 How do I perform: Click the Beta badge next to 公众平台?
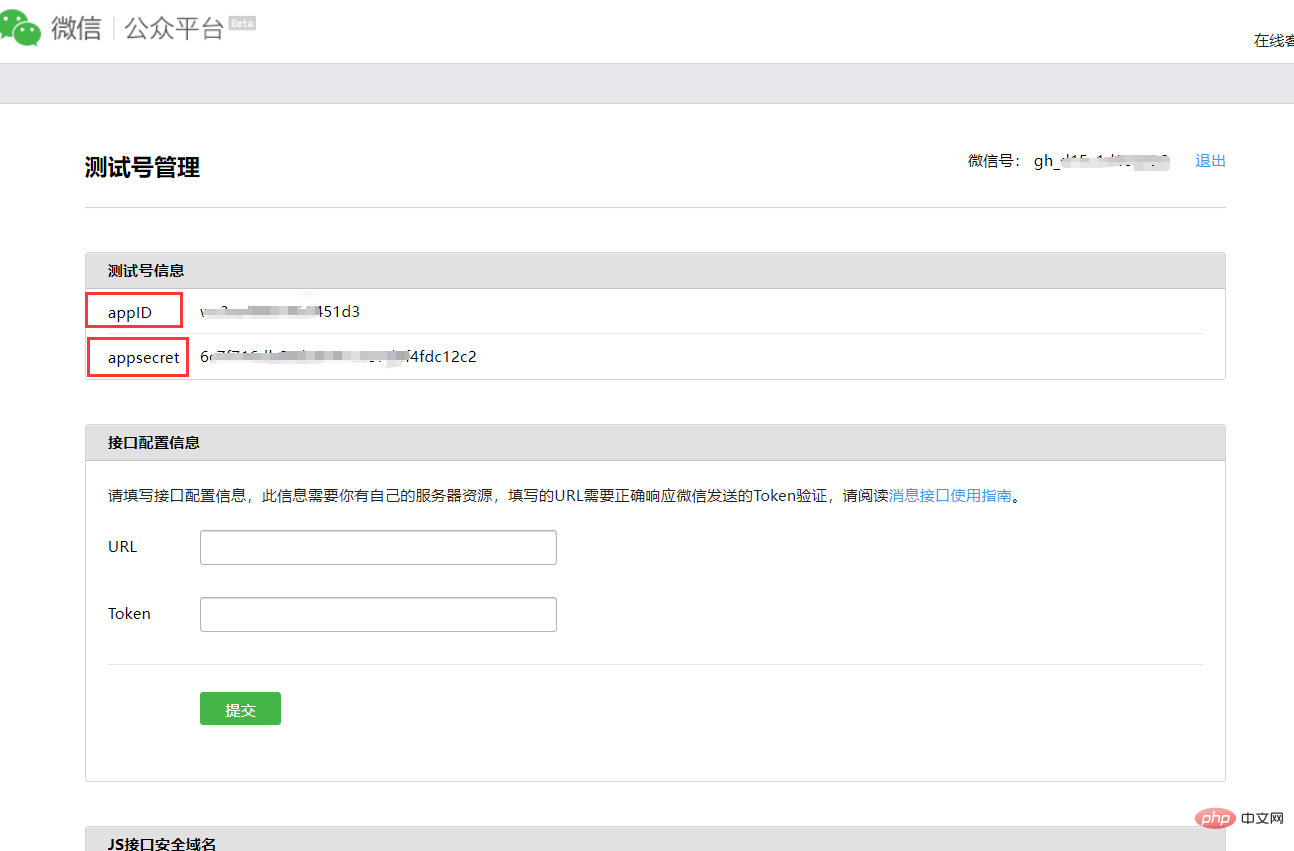pos(242,22)
